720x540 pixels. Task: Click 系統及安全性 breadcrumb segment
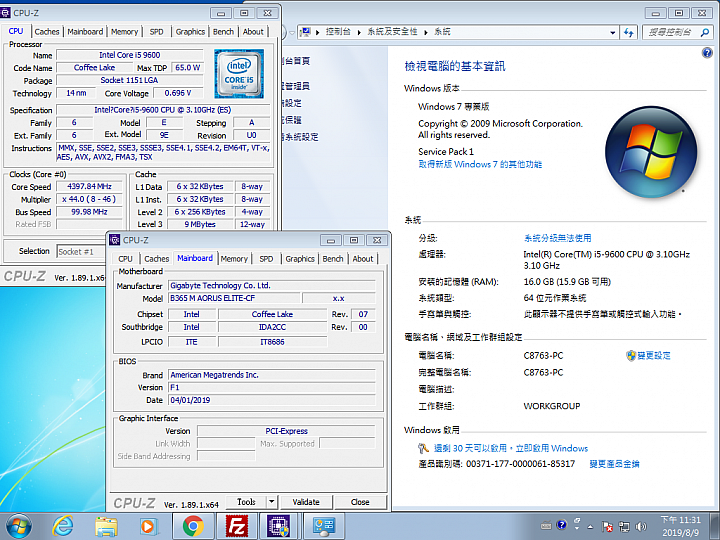click(392, 32)
